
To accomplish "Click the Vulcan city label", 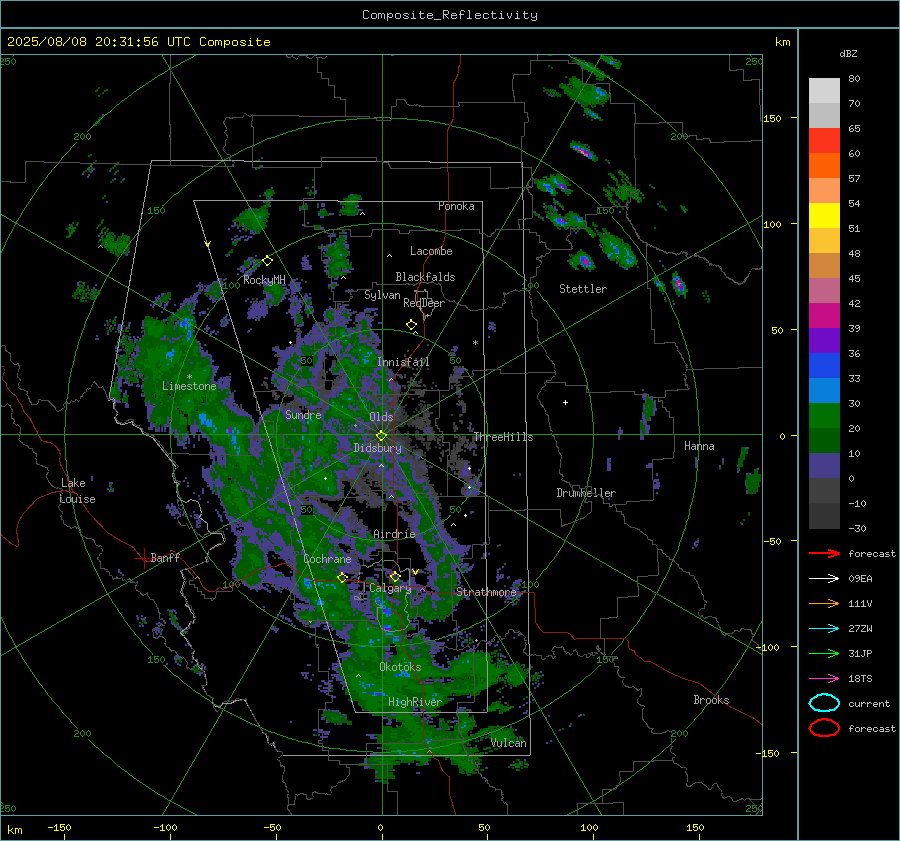I will pos(509,743).
